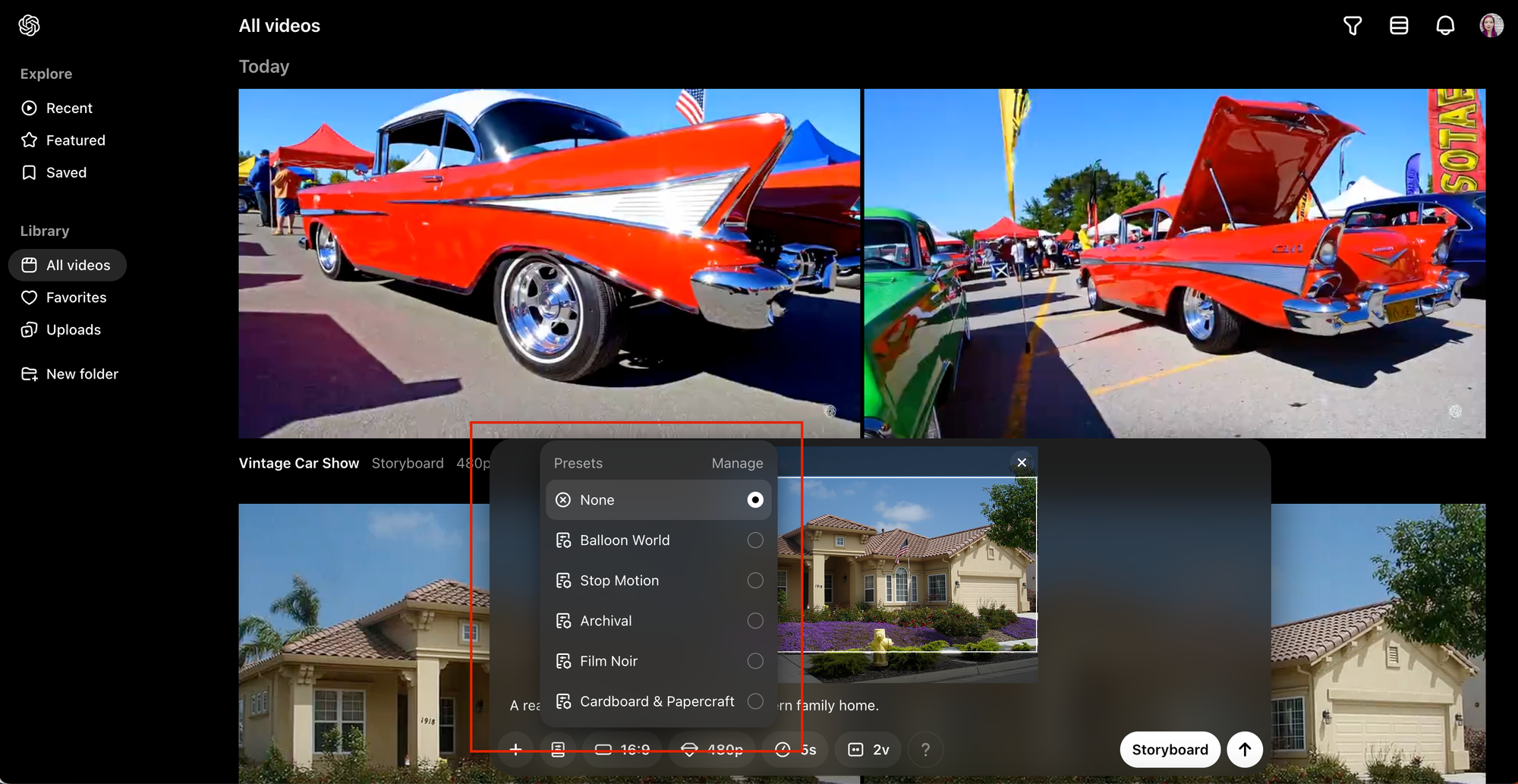The width and height of the screenshot is (1518, 784).
Task: Switch view with the list layout icon
Action: click(x=1399, y=26)
